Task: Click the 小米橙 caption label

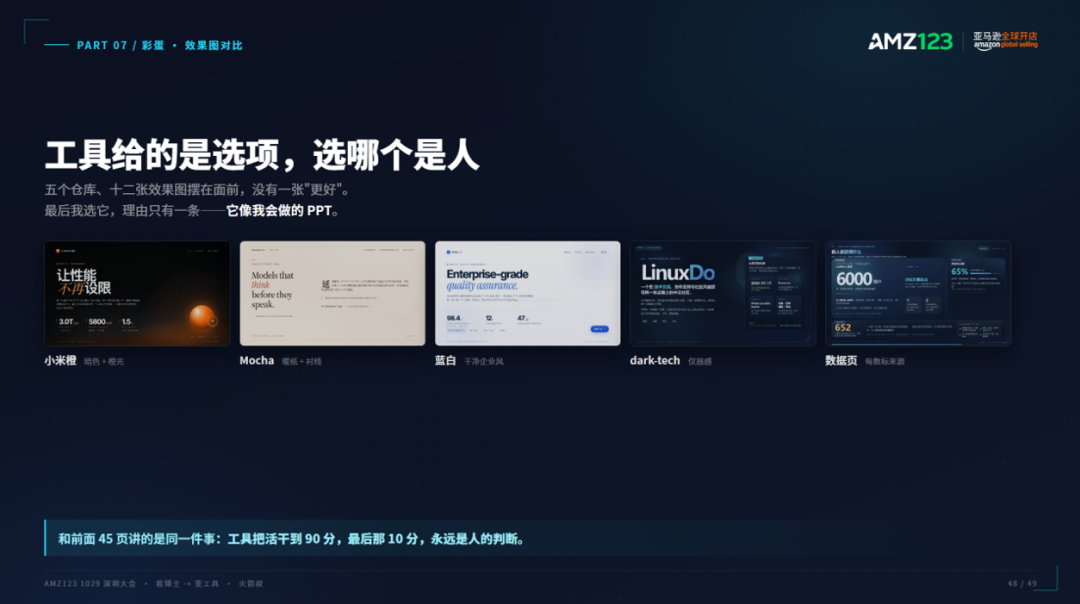Action: coord(61,360)
